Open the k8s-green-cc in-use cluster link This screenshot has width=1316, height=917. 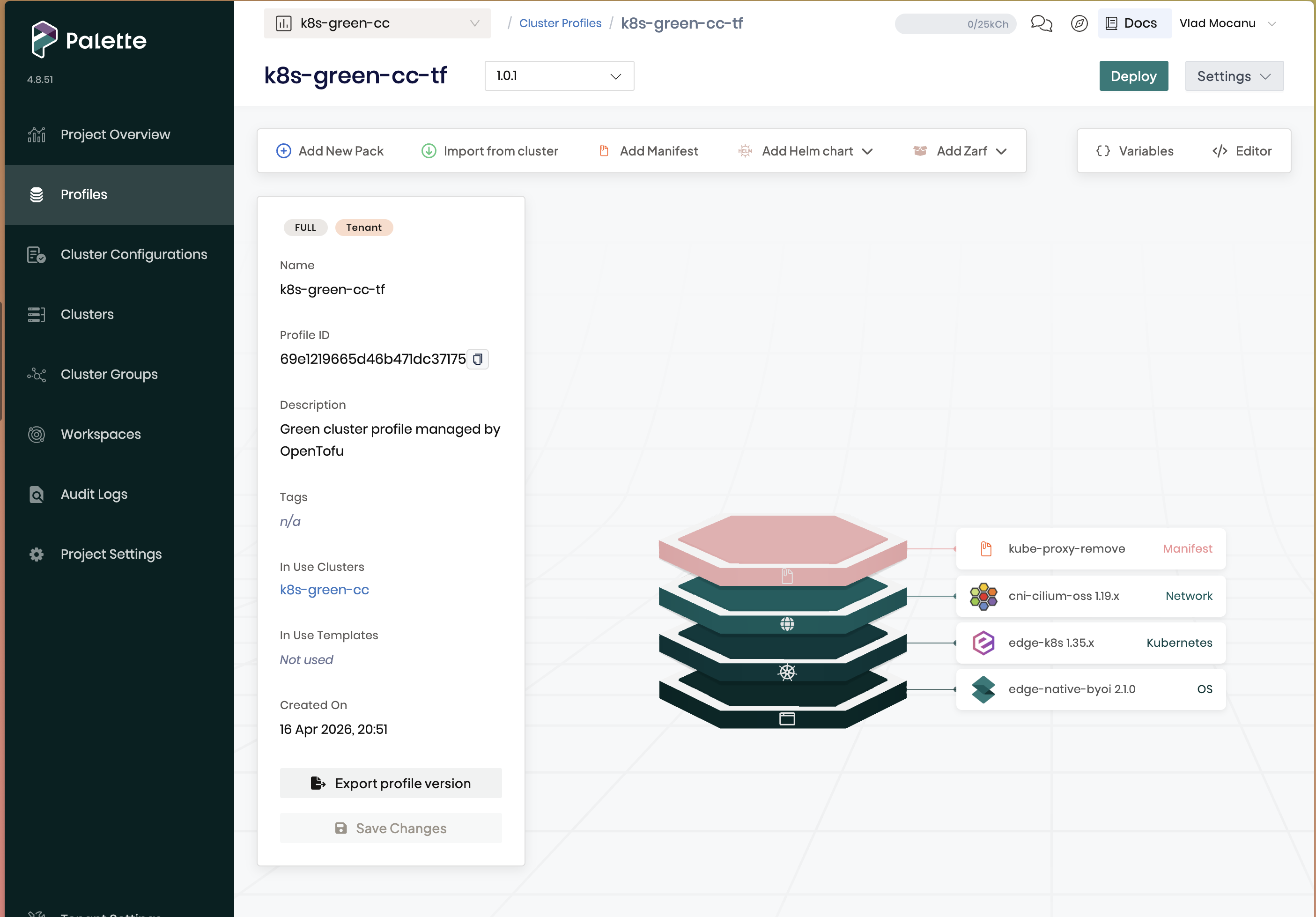(325, 590)
